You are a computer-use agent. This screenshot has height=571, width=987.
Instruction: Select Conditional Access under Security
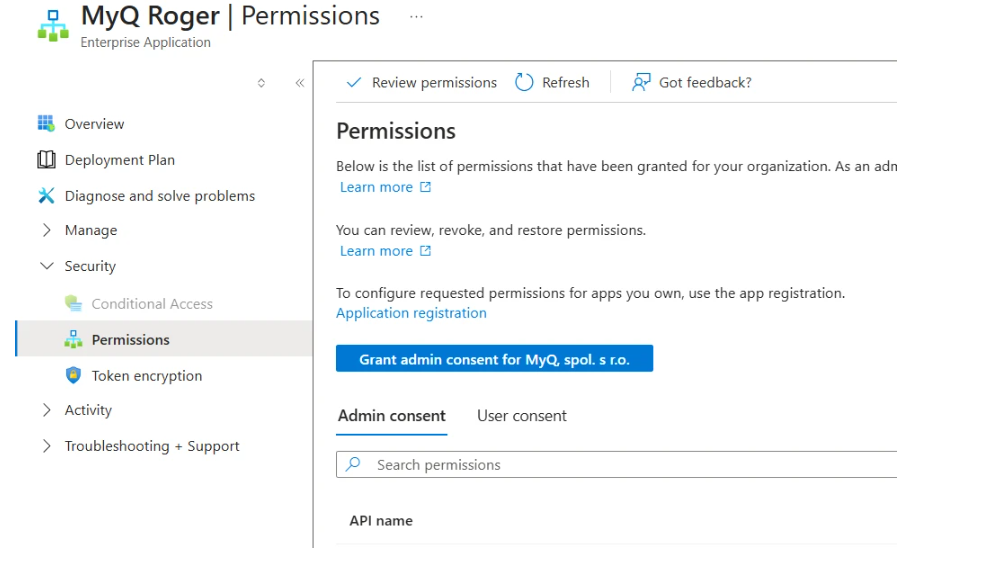152,303
